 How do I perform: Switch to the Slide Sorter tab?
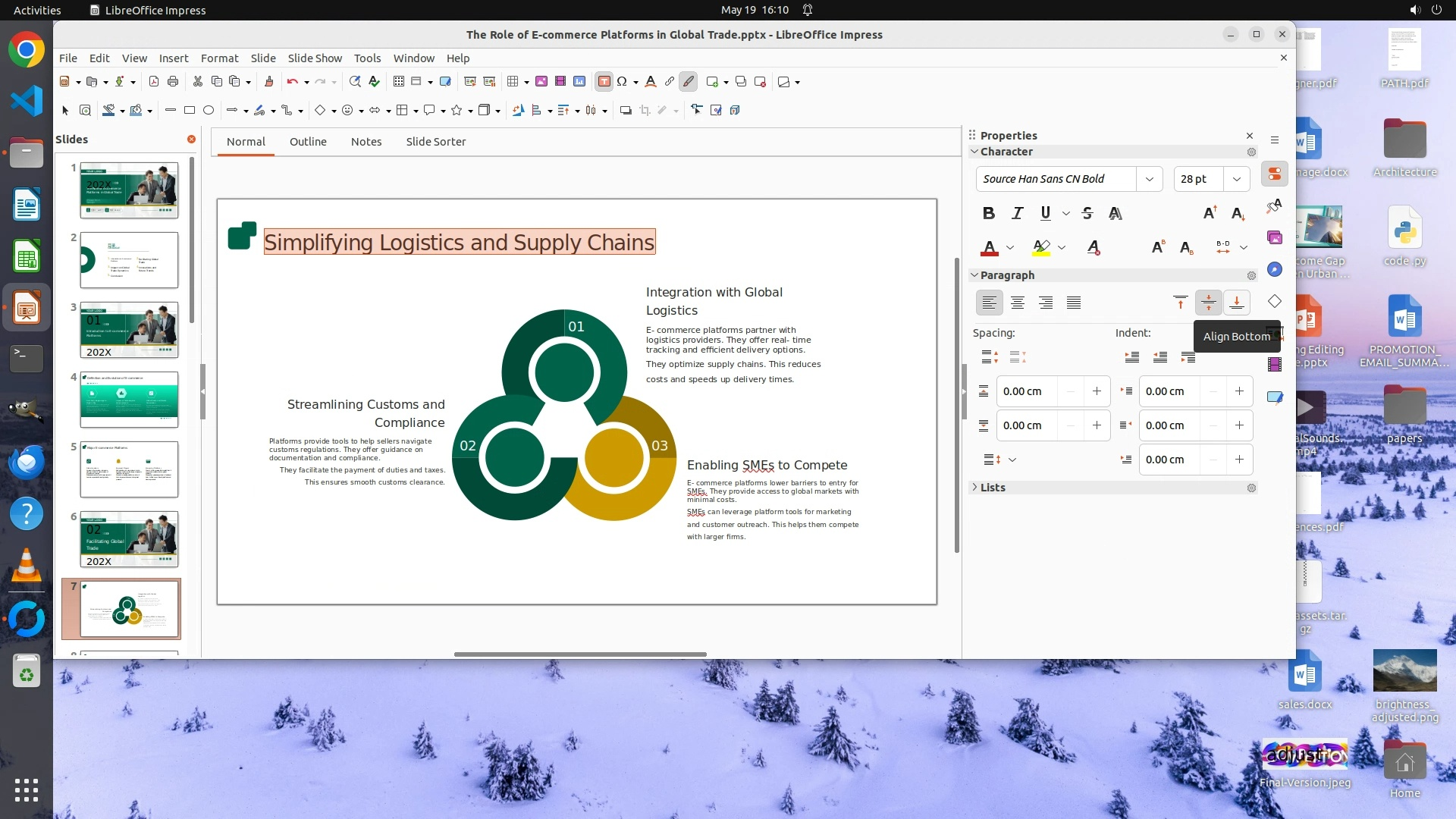[x=435, y=142]
